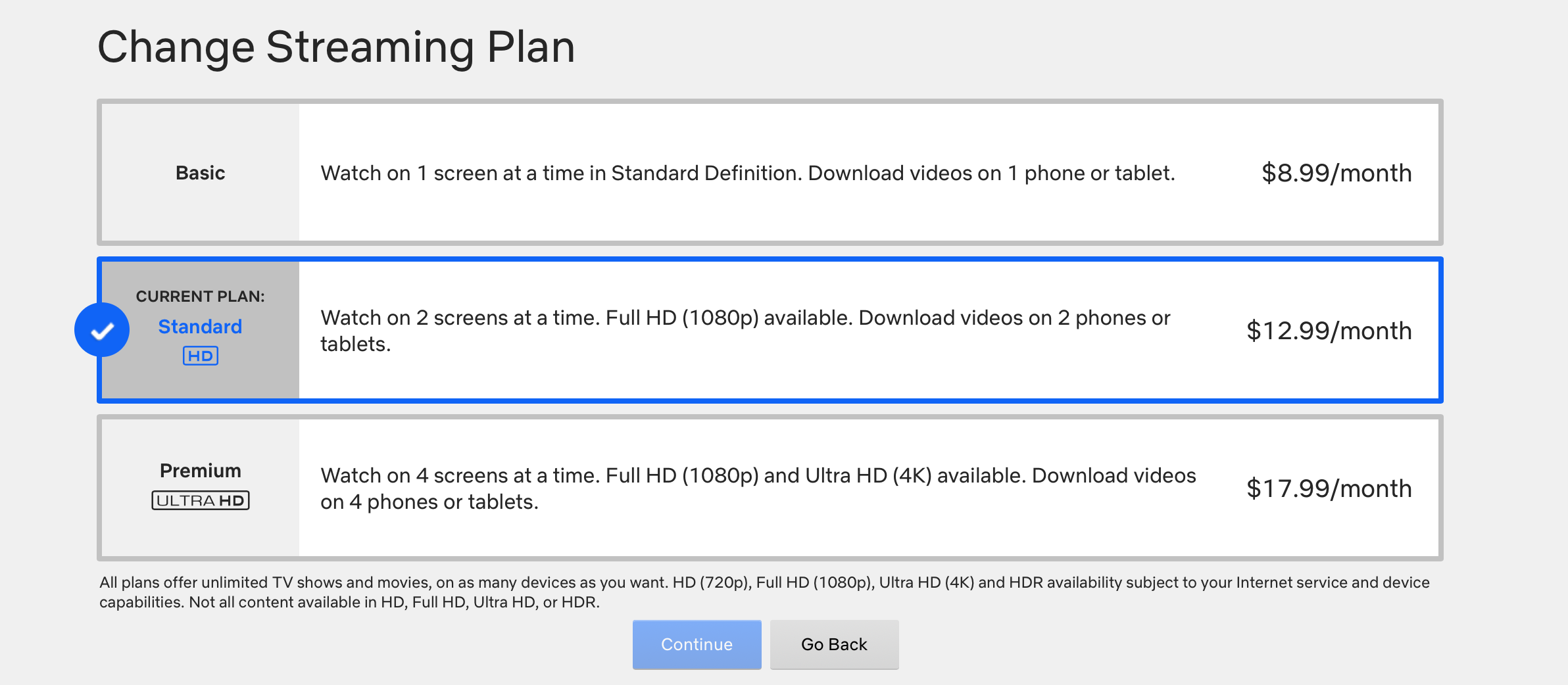The height and width of the screenshot is (685, 1568).
Task: Click the ULTRA HD badge under Premium
Action: point(201,500)
